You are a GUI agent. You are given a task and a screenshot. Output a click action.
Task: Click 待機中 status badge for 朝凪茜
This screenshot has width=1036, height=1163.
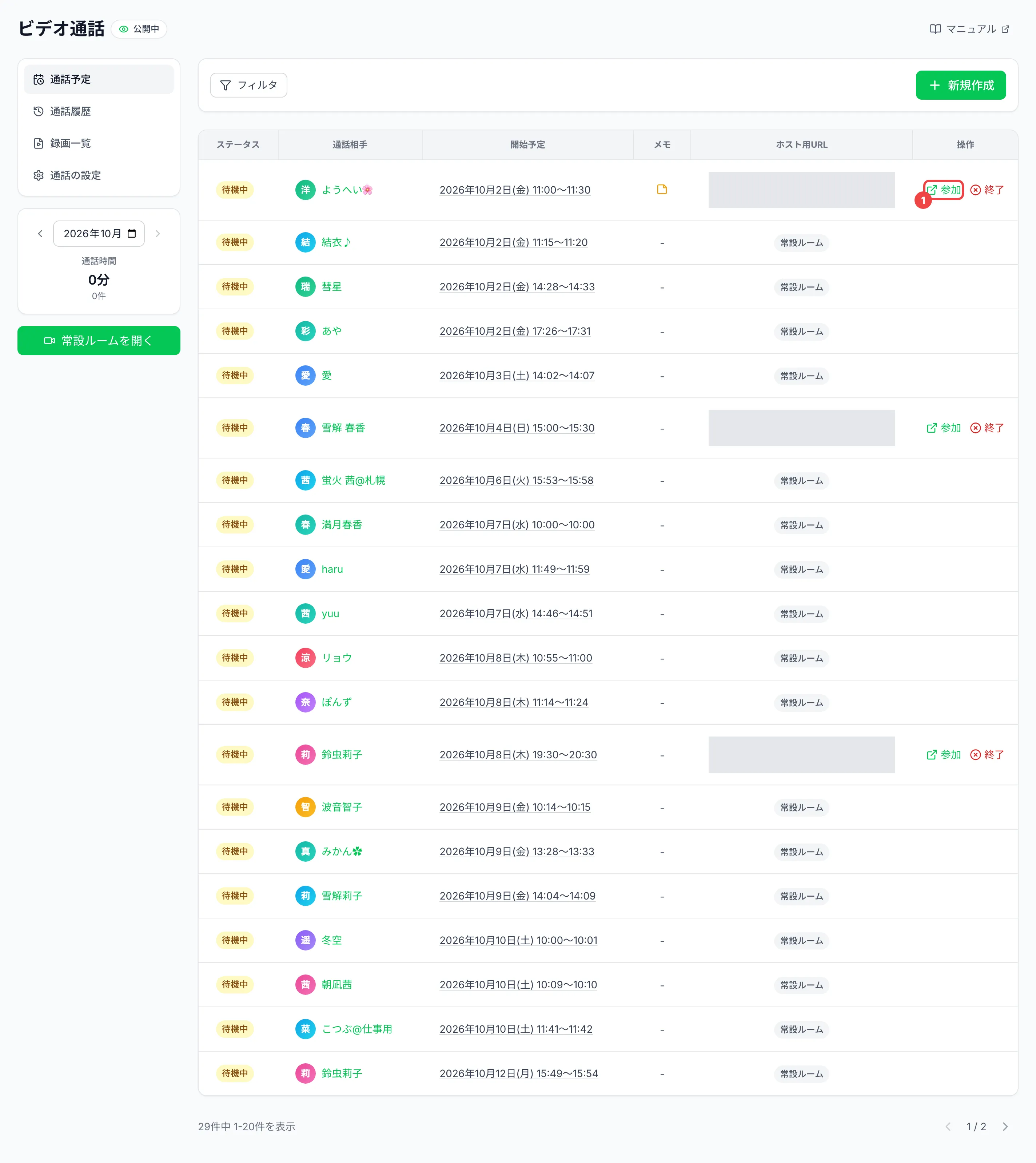[x=235, y=985]
